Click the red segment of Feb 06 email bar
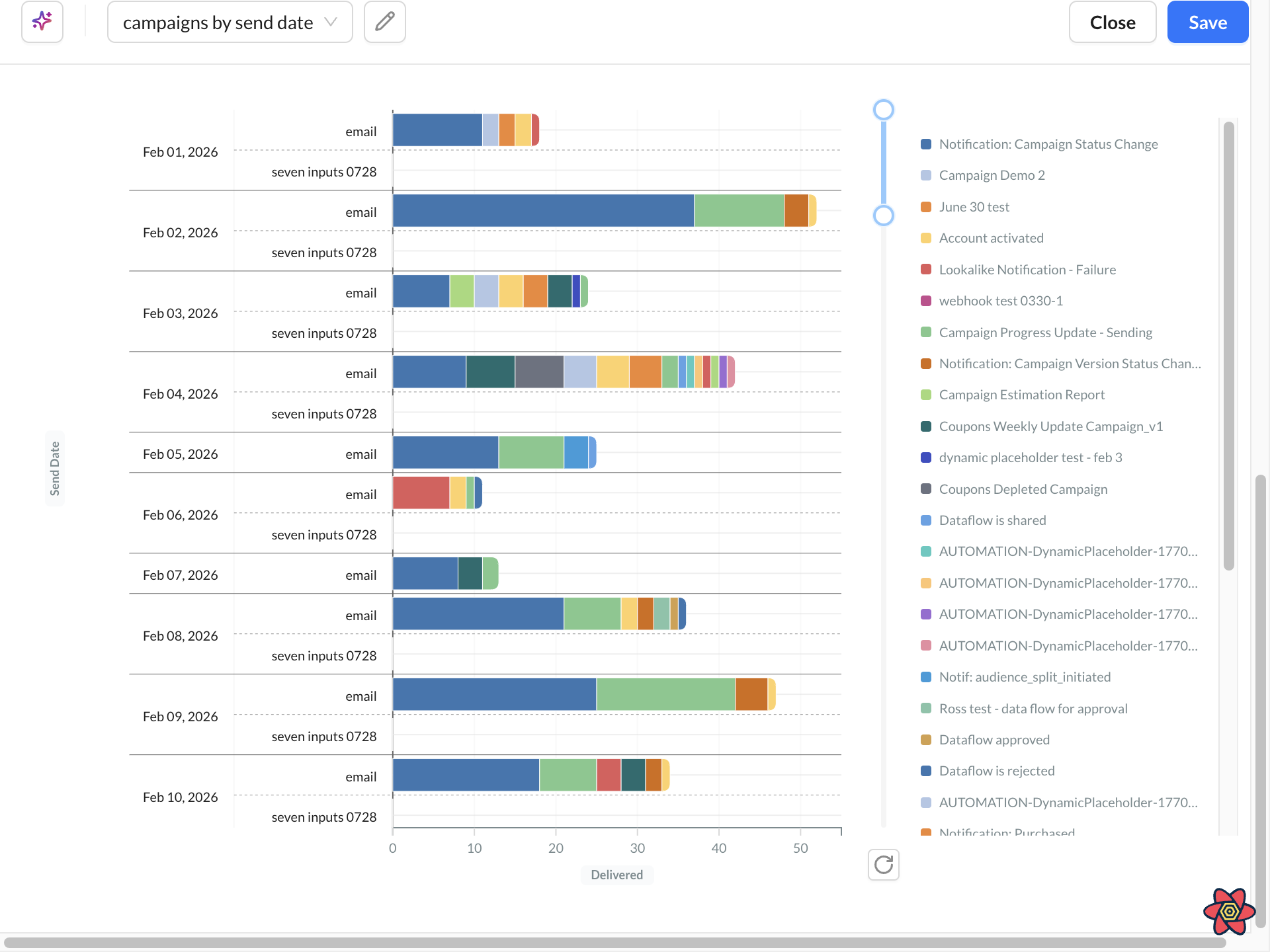Viewport: 1270px width, 952px height. 421,493
